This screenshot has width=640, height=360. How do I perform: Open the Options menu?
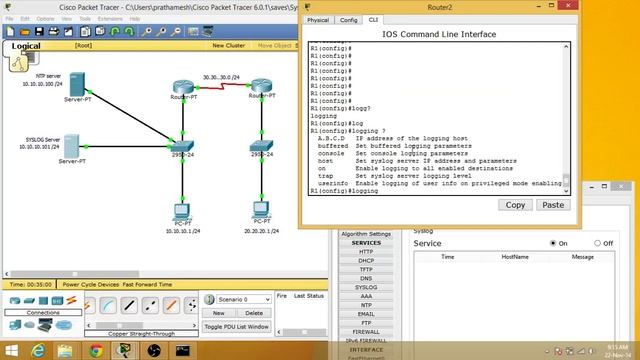coord(45,19)
